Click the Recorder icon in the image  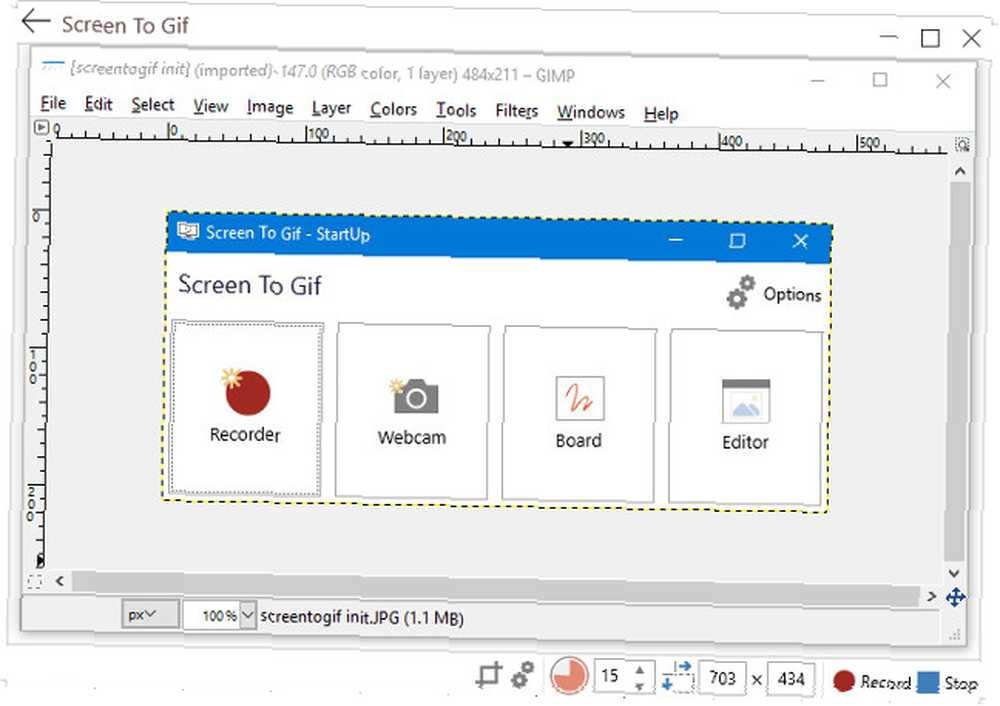246,392
